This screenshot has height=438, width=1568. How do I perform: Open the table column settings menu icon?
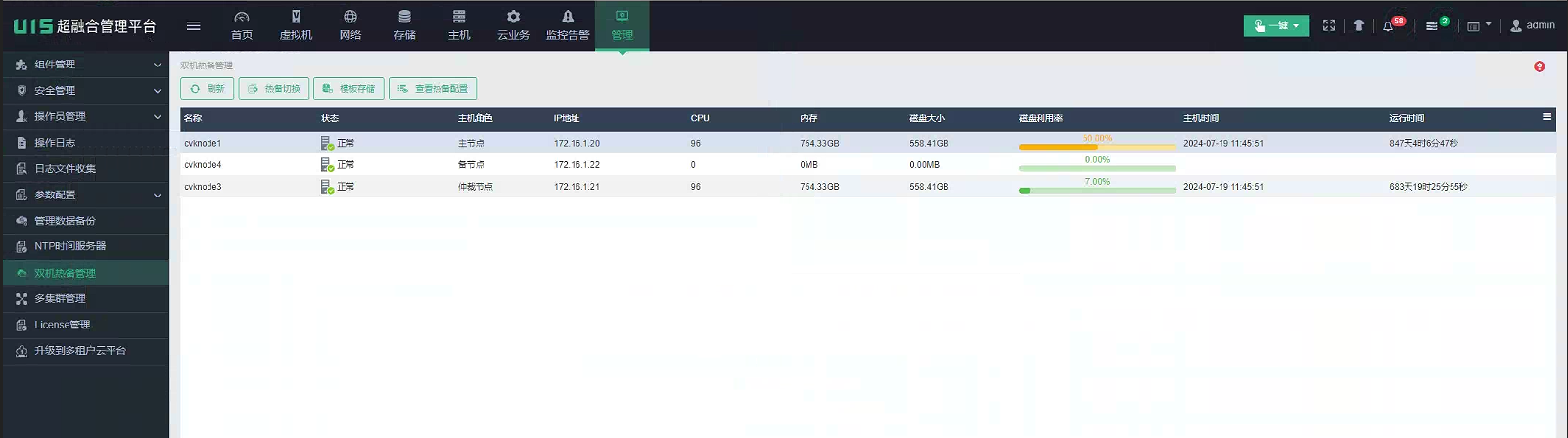click(x=1547, y=117)
